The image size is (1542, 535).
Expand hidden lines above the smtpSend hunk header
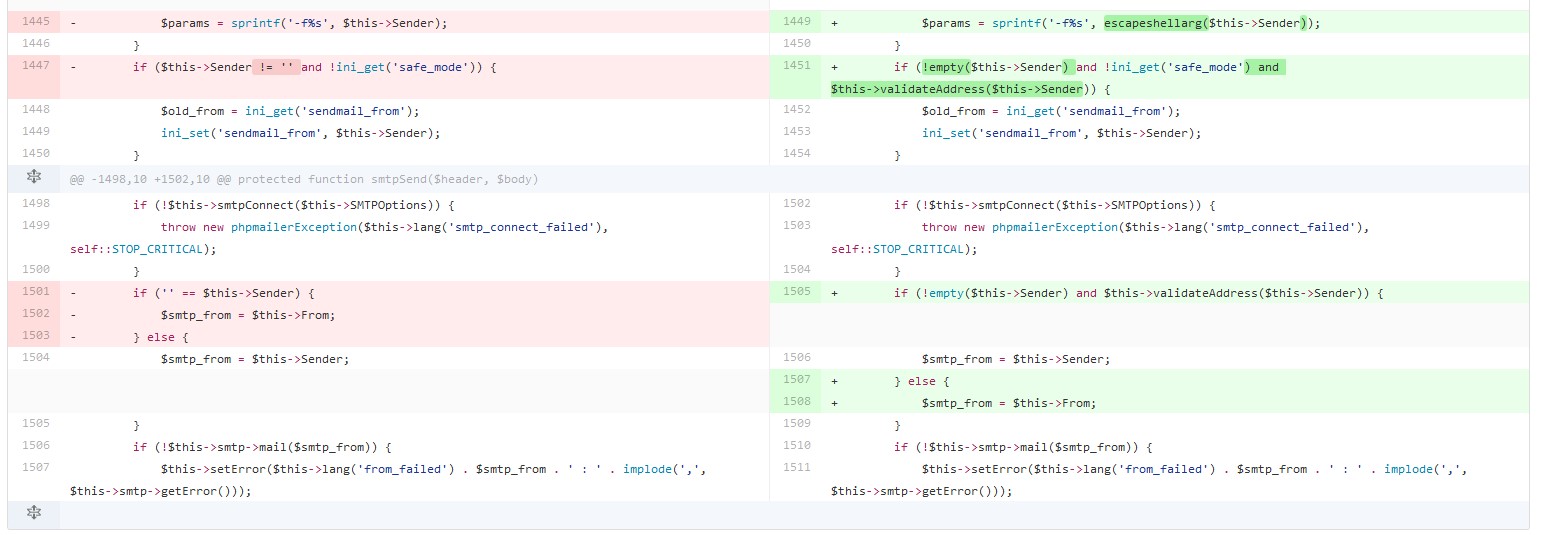[34, 178]
